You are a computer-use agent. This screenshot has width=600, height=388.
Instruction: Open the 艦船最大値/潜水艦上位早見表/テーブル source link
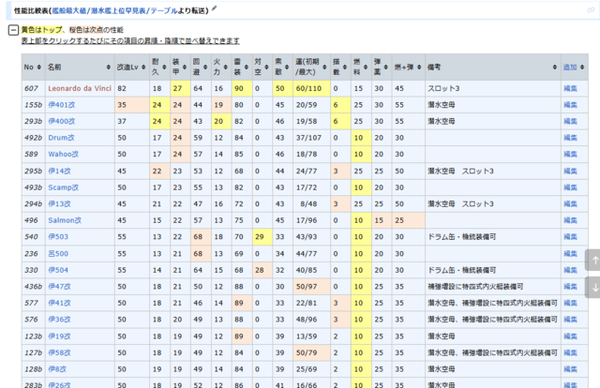[x=114, y=11]
